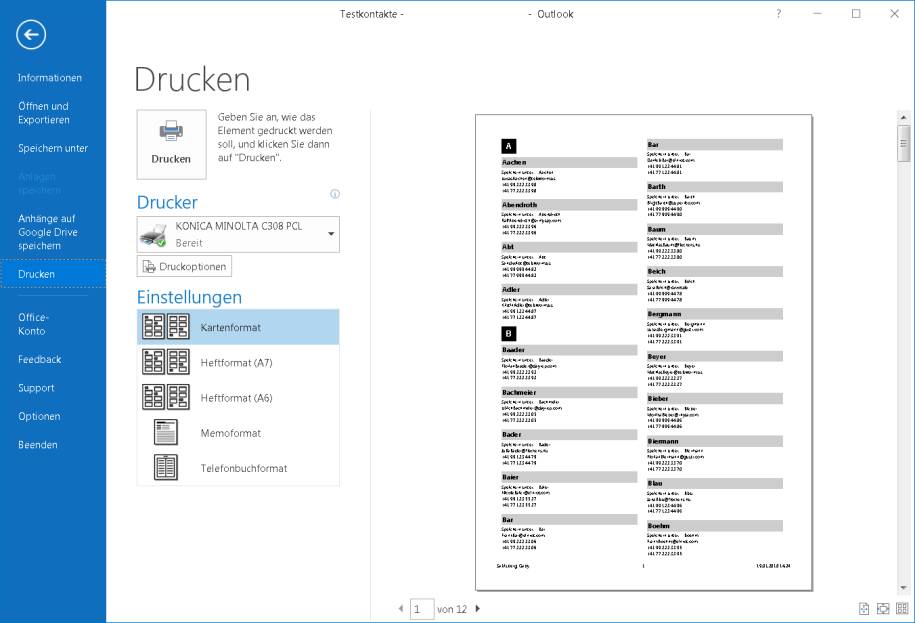Viewport: 915px width, 623px height.
Task: Open the printer selection dropdown
Action: pyautogui.click(x=330, y=234)
